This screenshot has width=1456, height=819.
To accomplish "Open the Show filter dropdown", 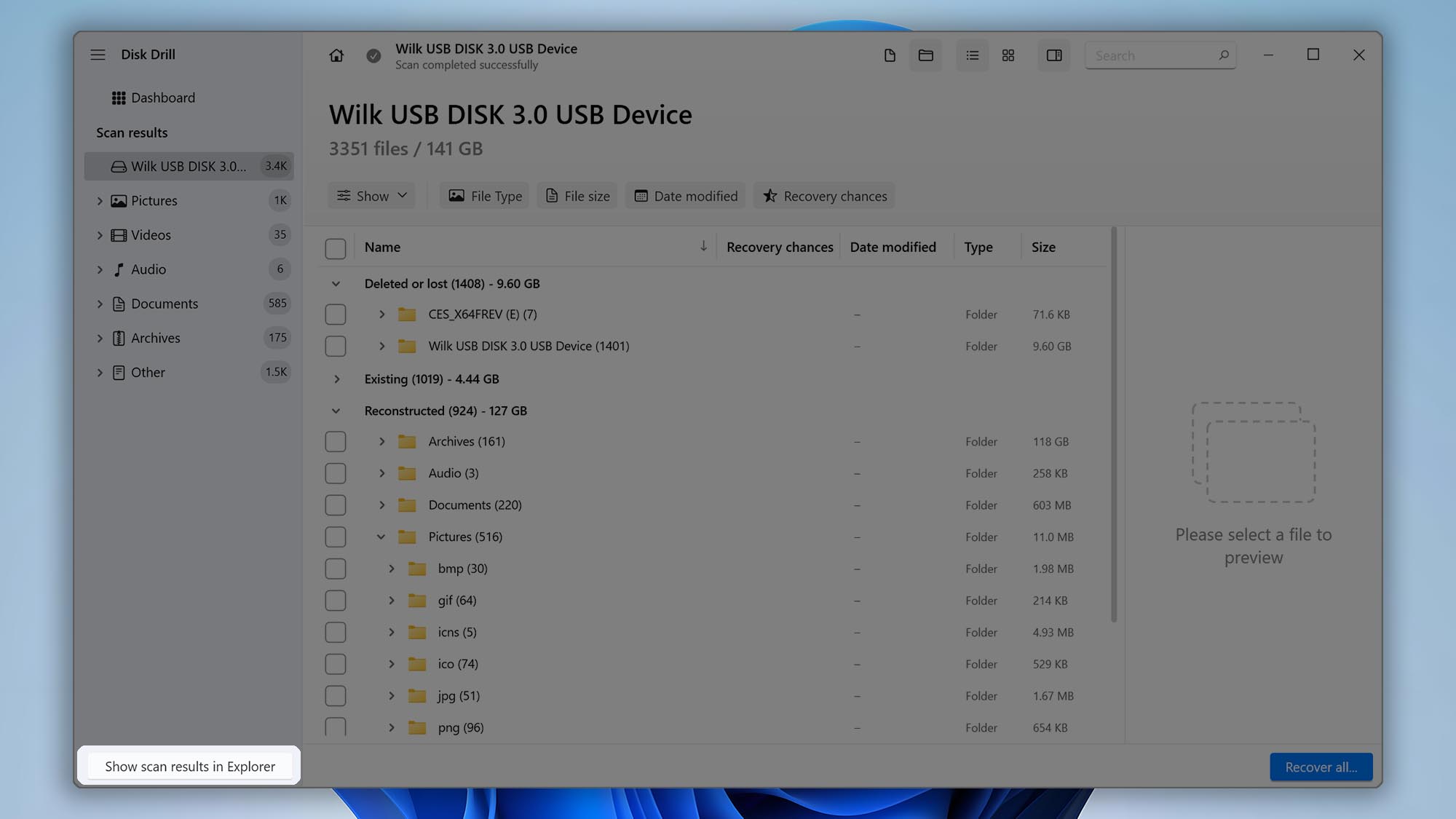I will (x=371, y=196).
